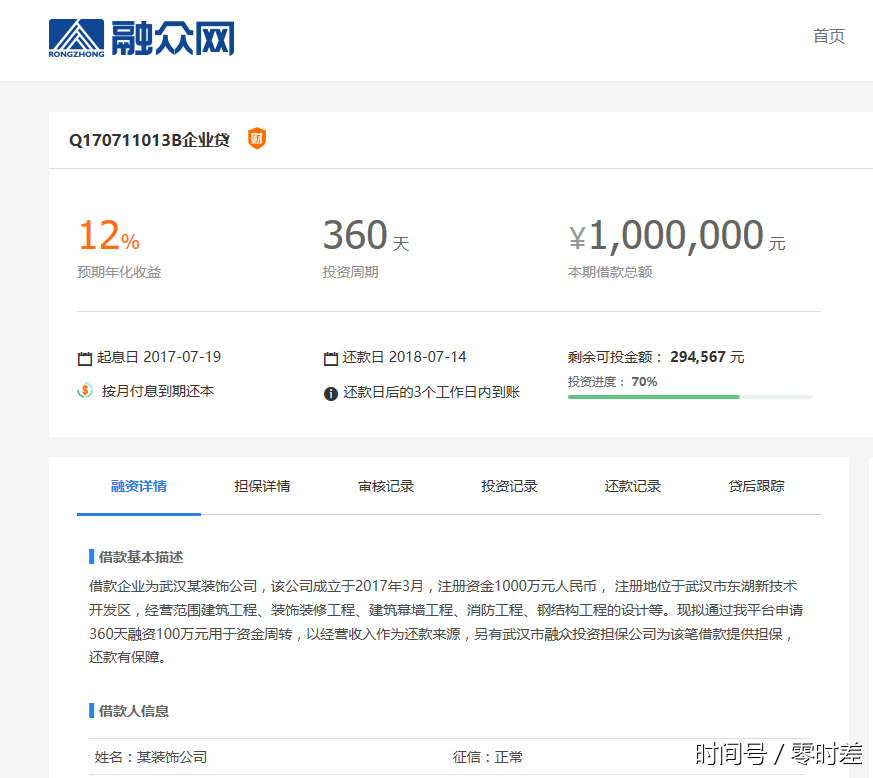Click the money icon beside 按月付息到期还本

point(85,391)
